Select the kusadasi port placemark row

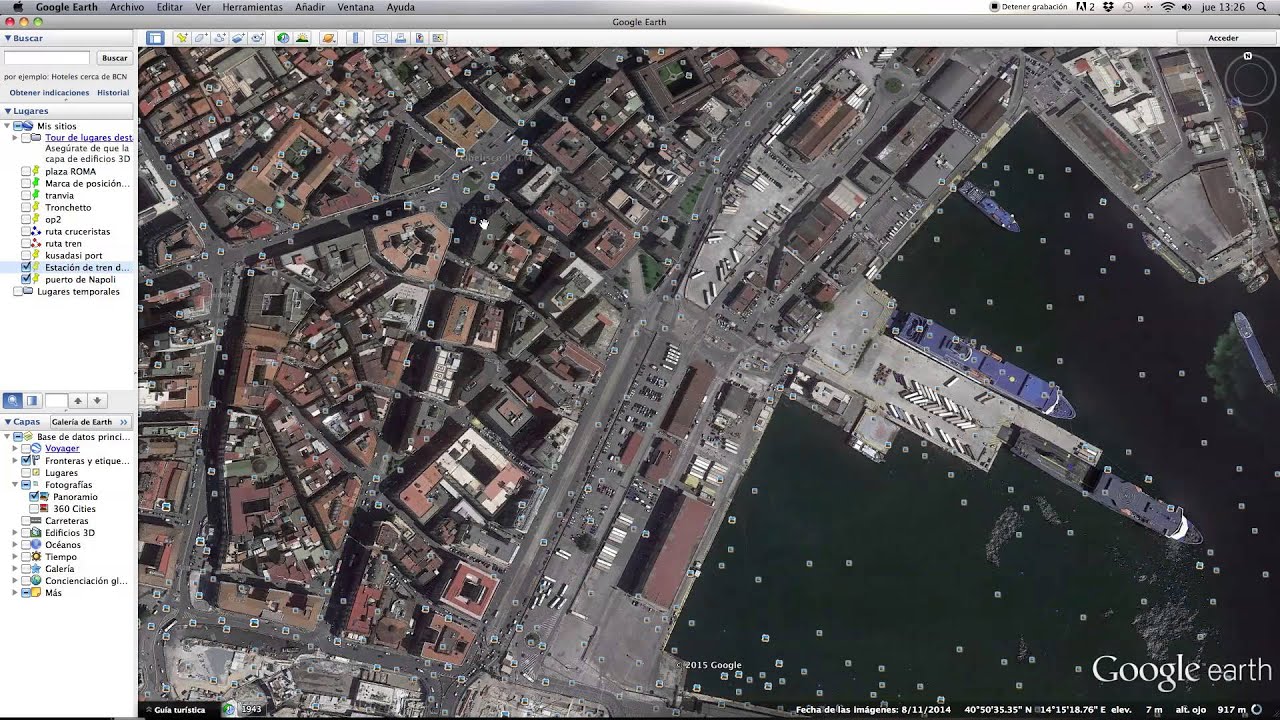[73, 256]
